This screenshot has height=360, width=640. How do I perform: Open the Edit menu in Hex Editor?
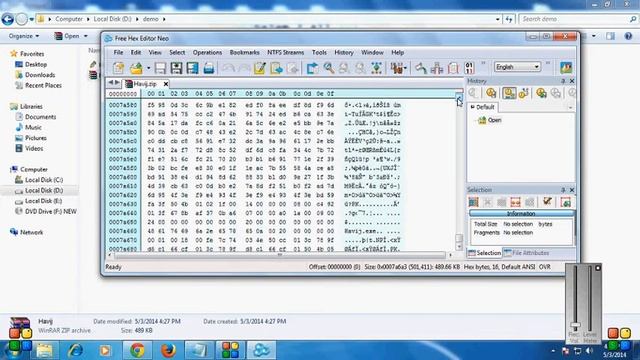[x=136, y=52]
